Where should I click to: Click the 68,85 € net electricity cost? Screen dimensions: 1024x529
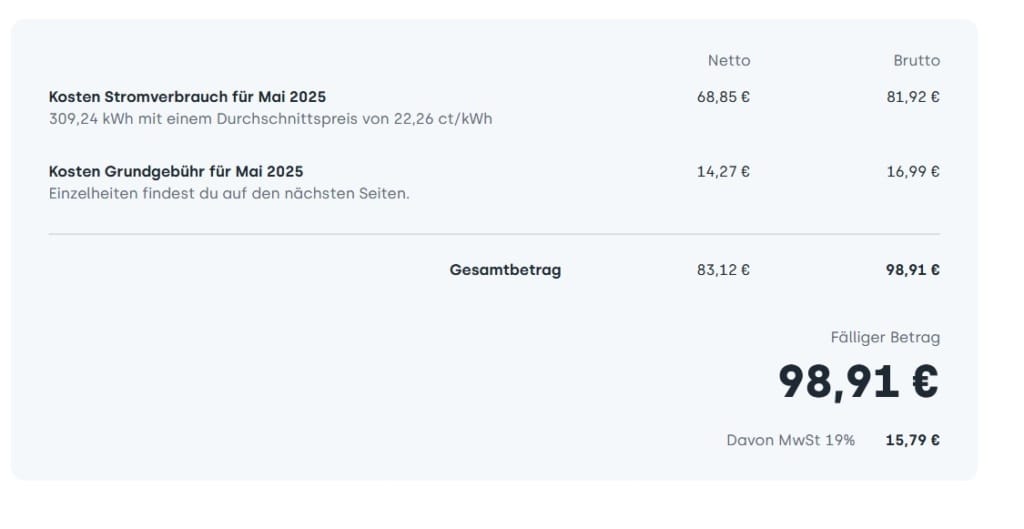pos(723,97)
